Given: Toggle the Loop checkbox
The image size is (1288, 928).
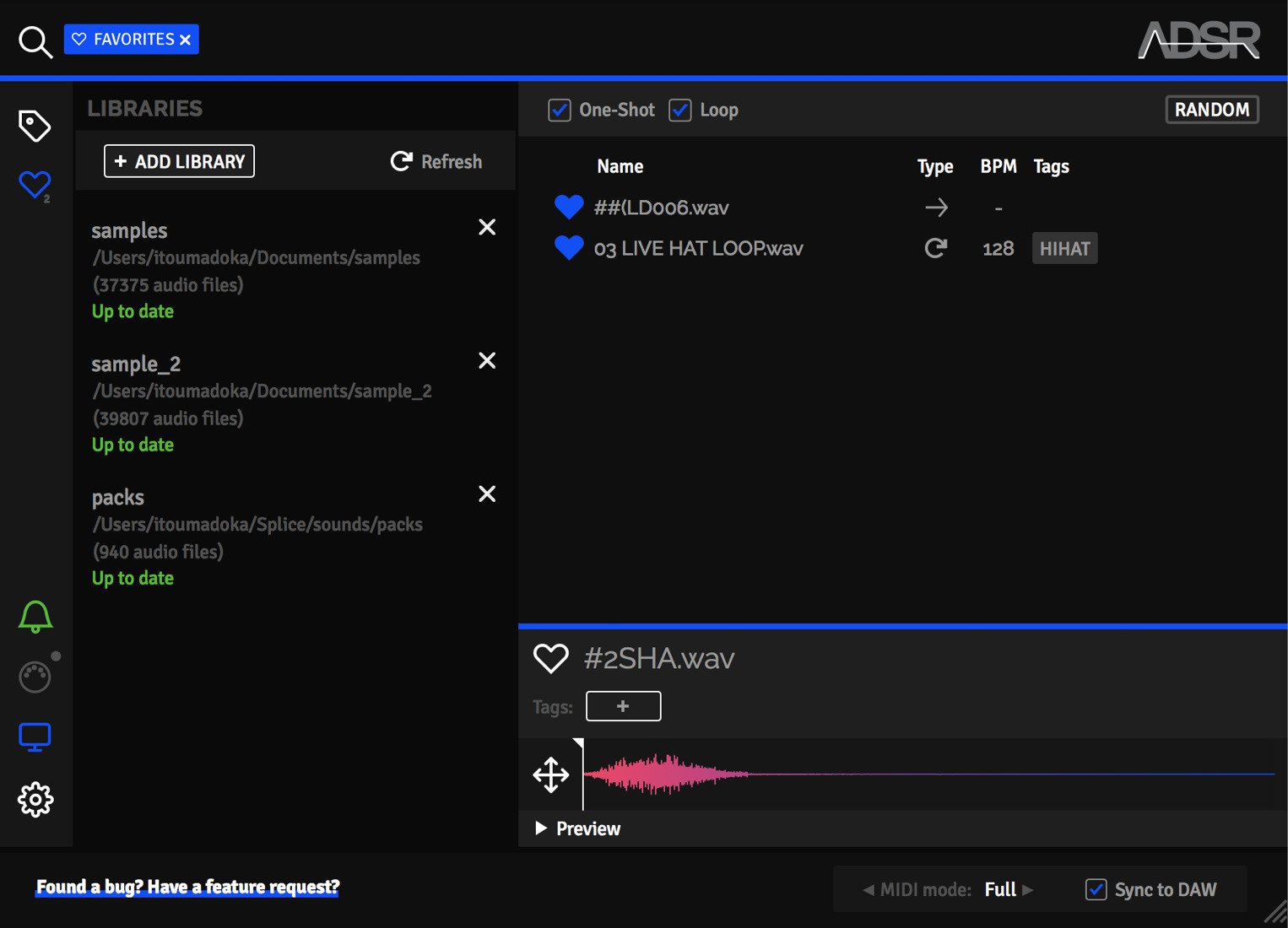Looking at the screenshot, I should click(x=680, y=110).
